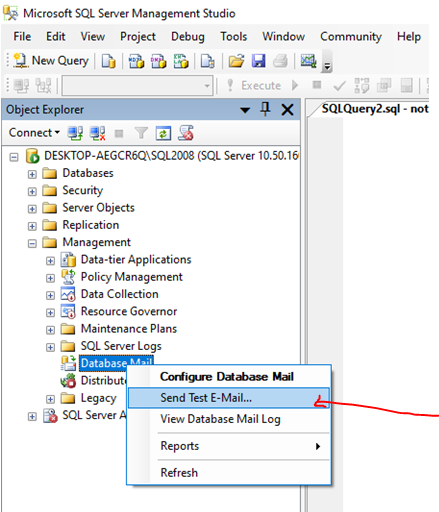
Task: Expand the Replication folder
Action: point(32,226)
